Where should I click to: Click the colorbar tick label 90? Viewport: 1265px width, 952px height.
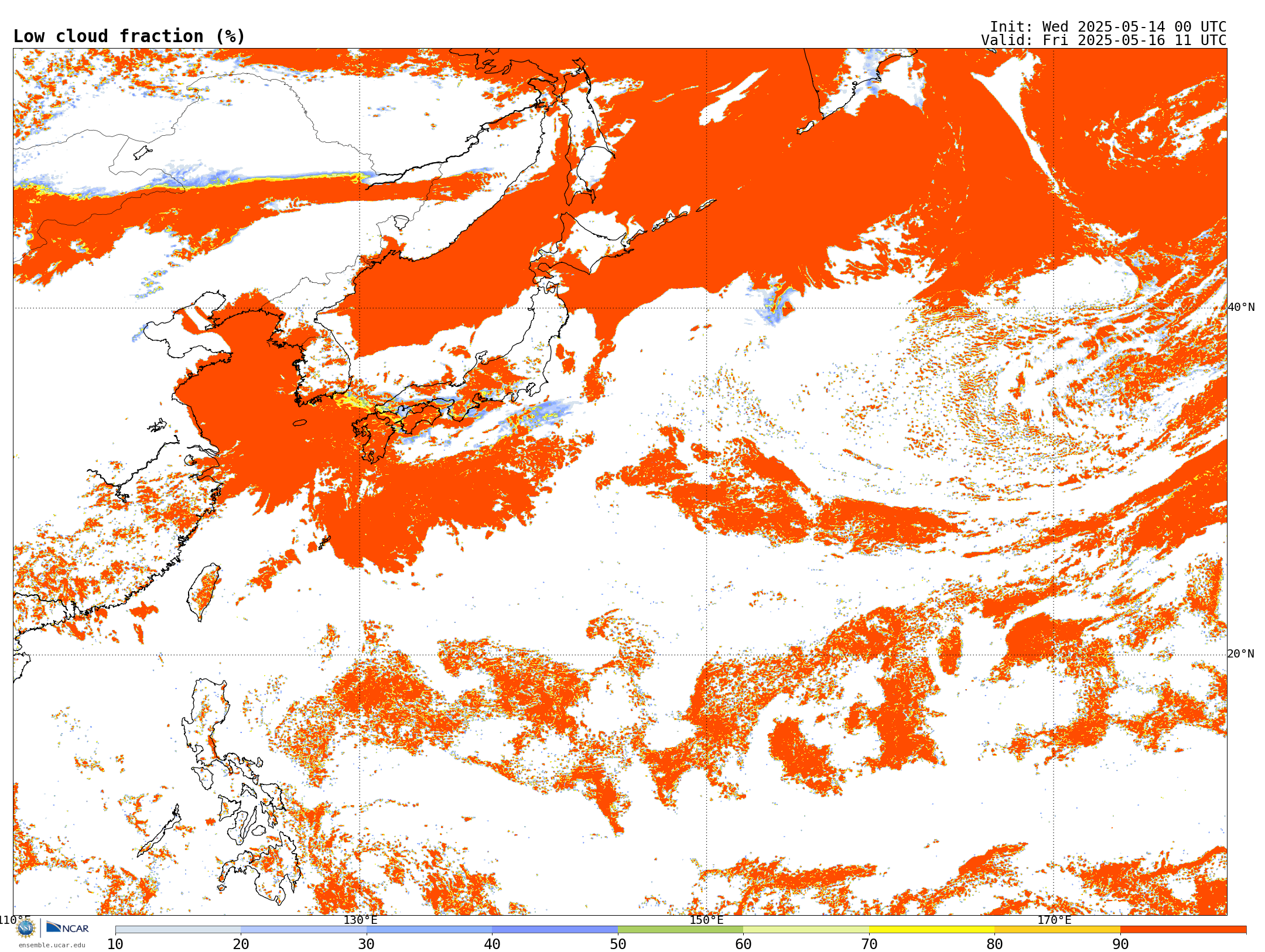pos(1120,944)
